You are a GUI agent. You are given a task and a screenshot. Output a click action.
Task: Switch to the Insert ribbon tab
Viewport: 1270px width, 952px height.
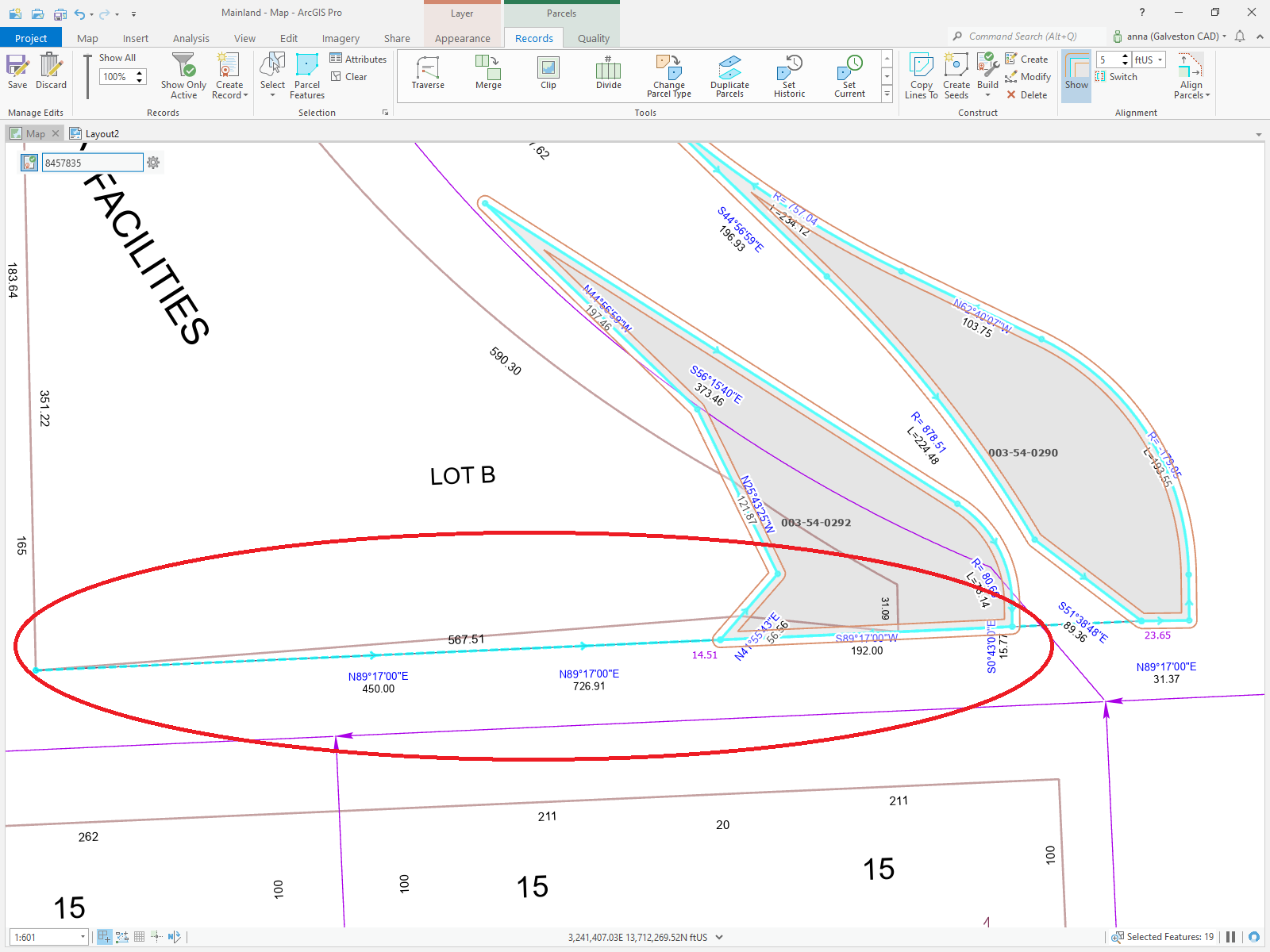tap(136, 38)
